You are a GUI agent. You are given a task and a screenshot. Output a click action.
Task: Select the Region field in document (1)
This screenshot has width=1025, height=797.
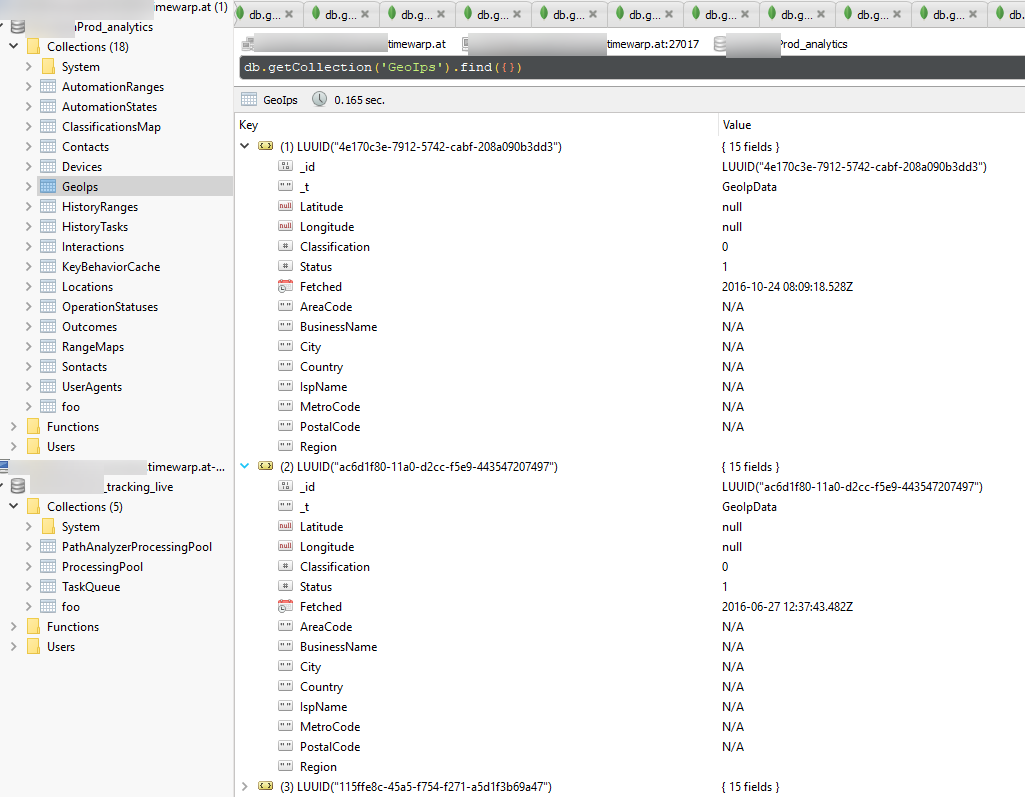pos(318,447)
